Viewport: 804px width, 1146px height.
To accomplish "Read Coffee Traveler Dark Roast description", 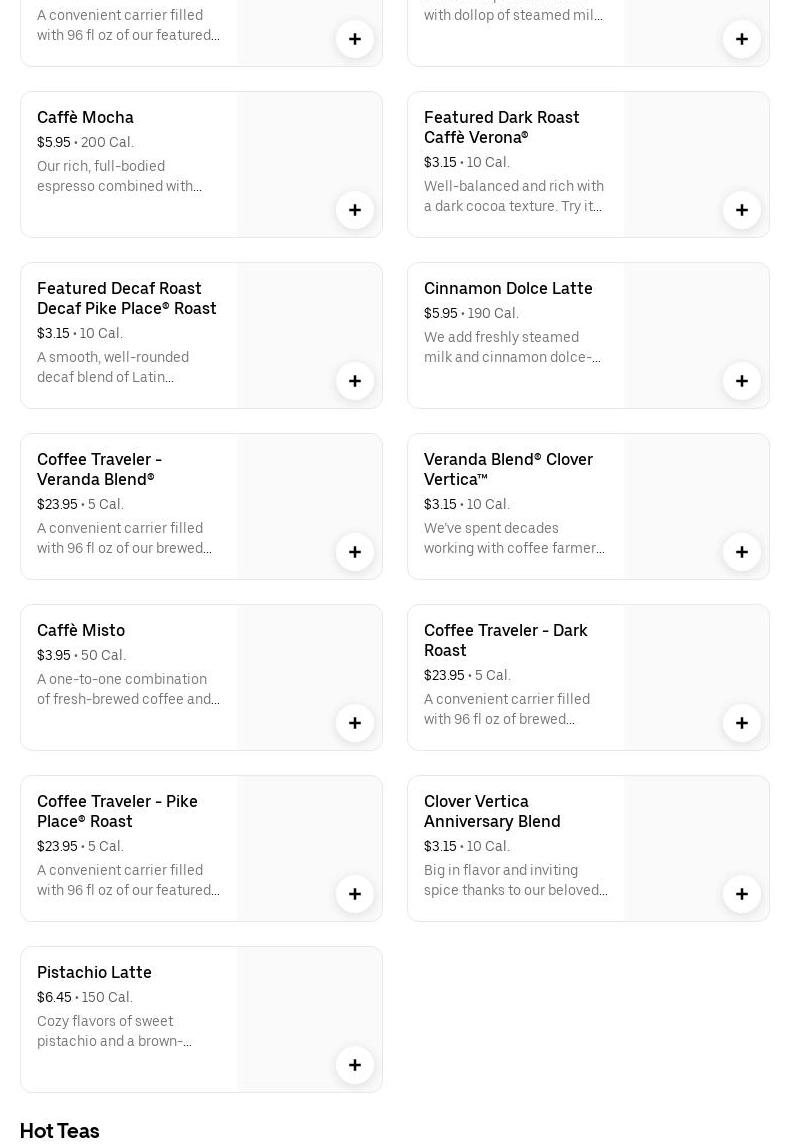I will pyautogui.click(x=507, y=709).
